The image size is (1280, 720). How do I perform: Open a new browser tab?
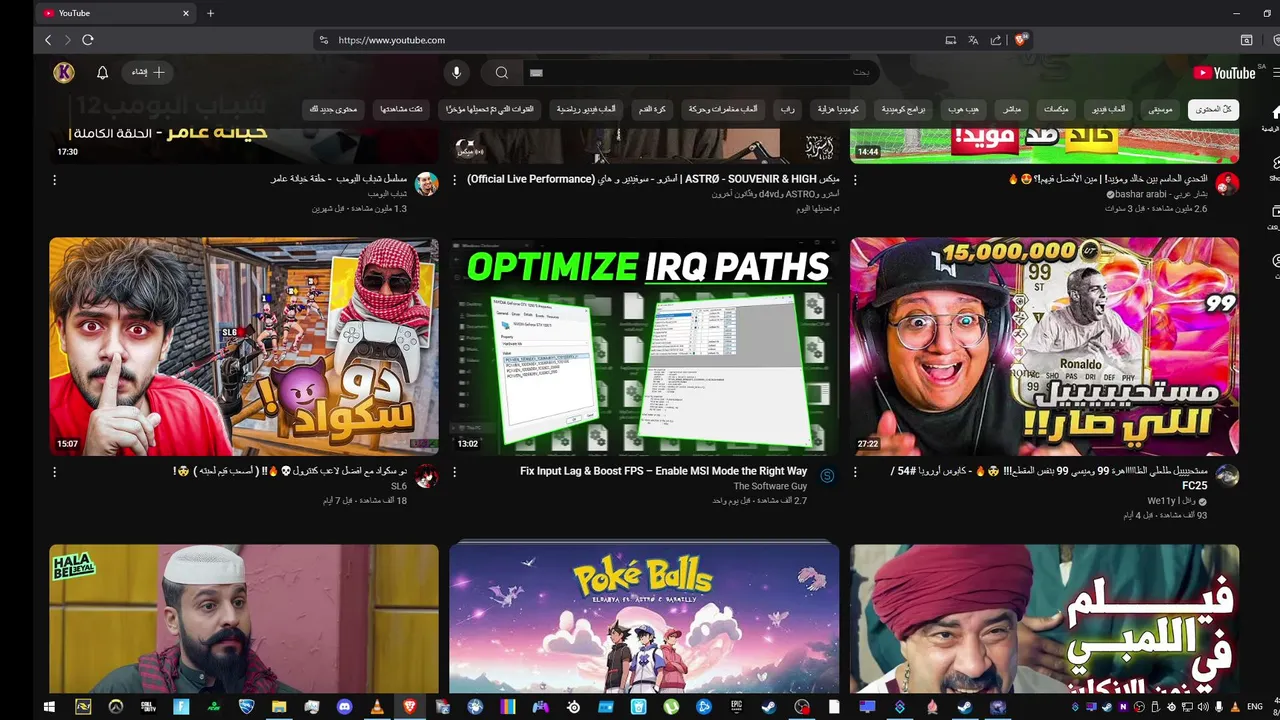(210, 13)
